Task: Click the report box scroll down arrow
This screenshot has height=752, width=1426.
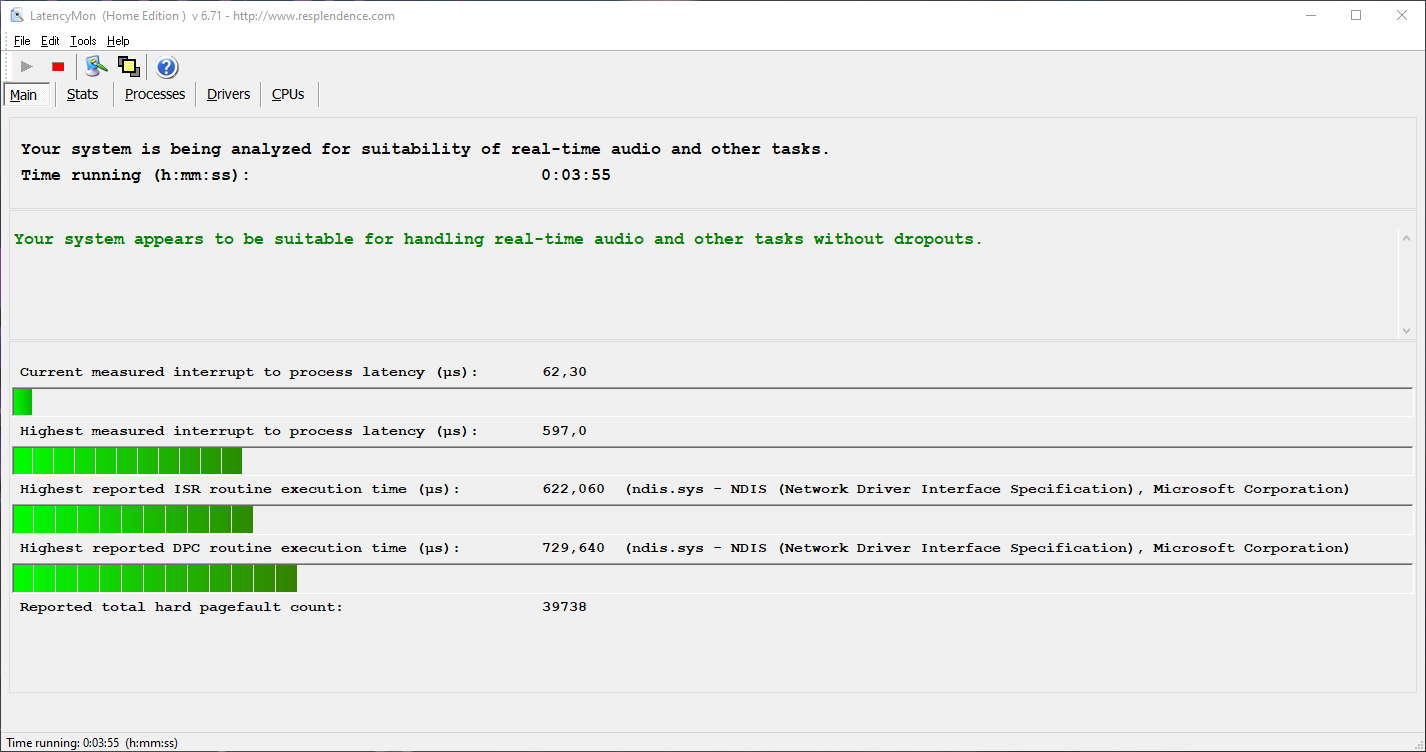Action: point(1407,330)
